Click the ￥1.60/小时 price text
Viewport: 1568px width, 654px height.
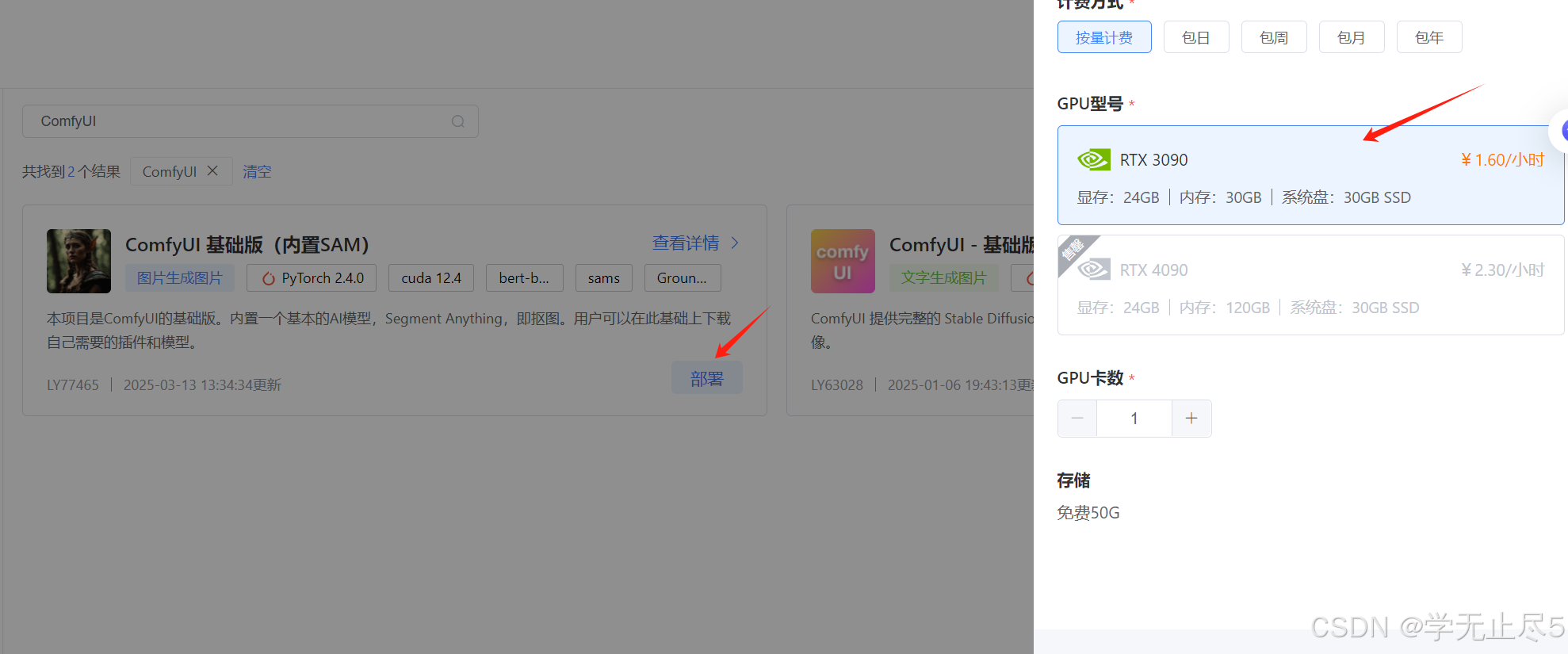[x=1502, y=160]
